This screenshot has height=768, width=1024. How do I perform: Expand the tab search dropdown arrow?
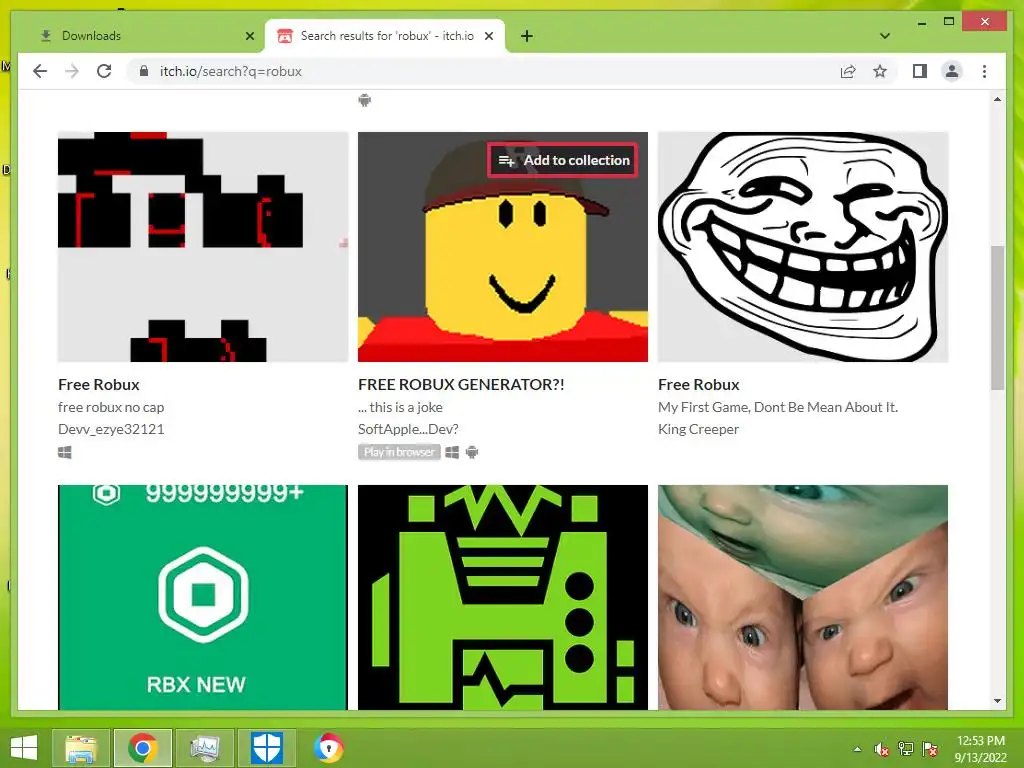click(x=885, y=36)
